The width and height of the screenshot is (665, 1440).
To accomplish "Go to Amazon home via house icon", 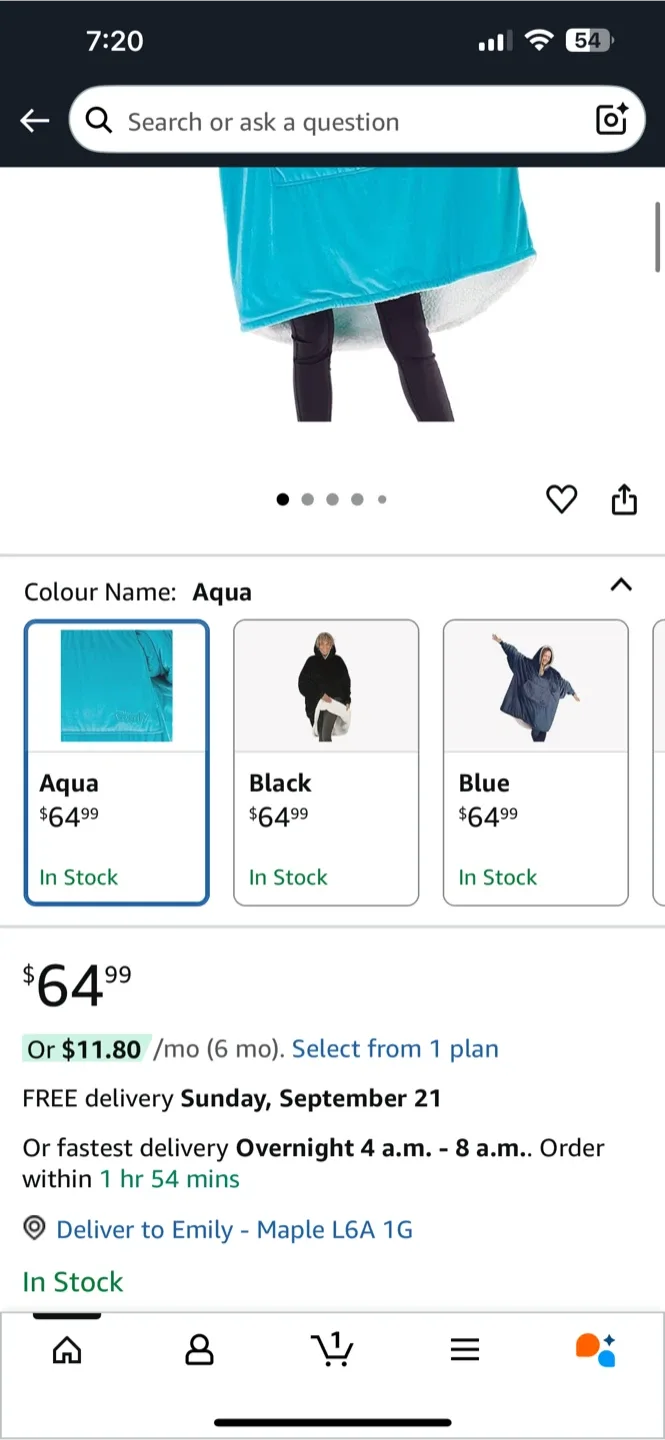I will click(66, 1350).
